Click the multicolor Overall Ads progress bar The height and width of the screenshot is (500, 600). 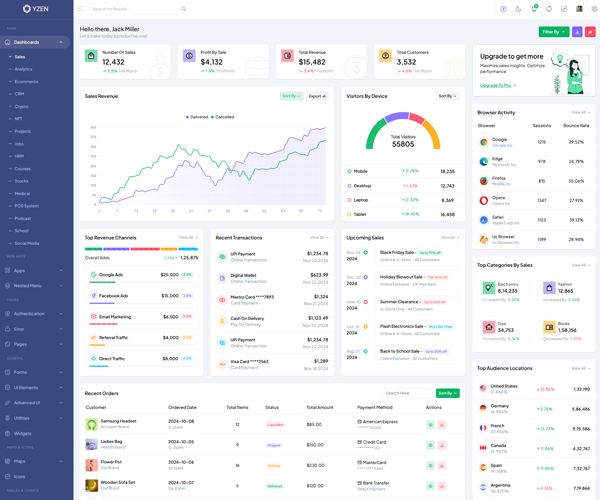[x=141, y=249]
